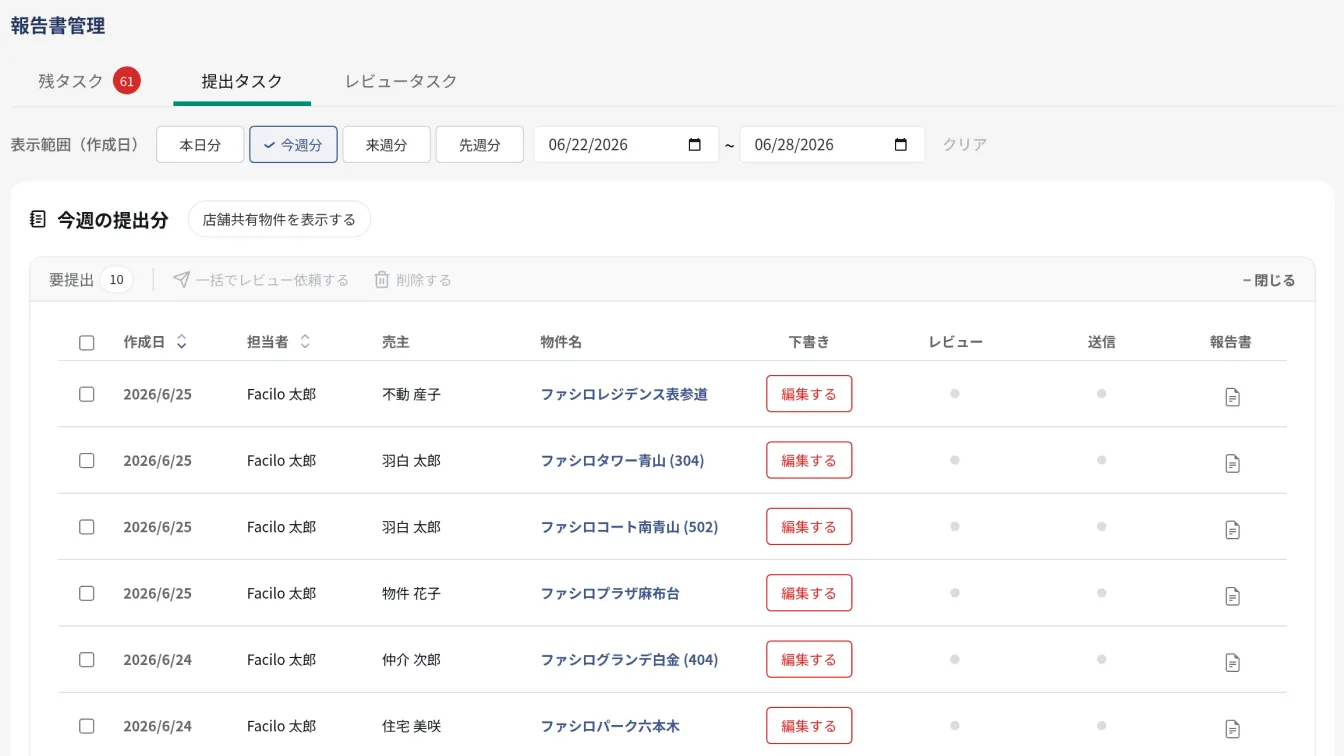Click the 今週の提出分 heading
1344x756 pixels.
[112, 220]
